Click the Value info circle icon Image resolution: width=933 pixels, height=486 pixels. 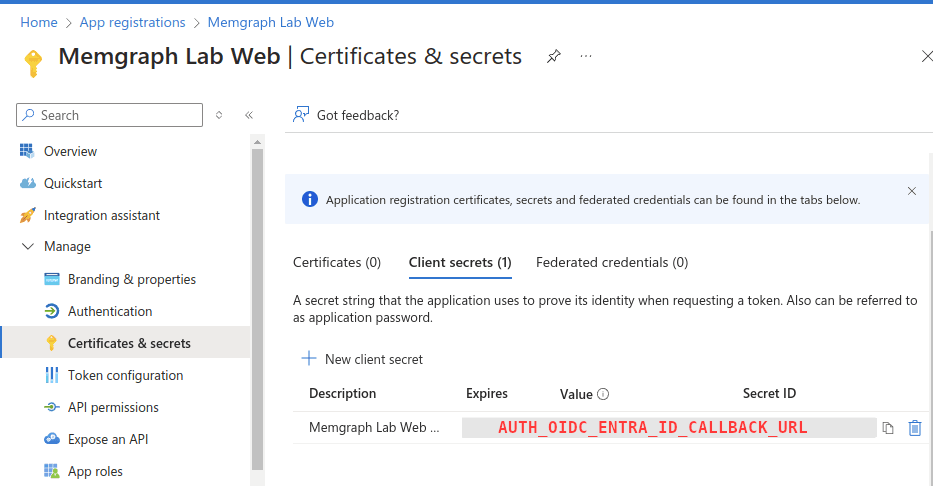click(x=603, y=394)
